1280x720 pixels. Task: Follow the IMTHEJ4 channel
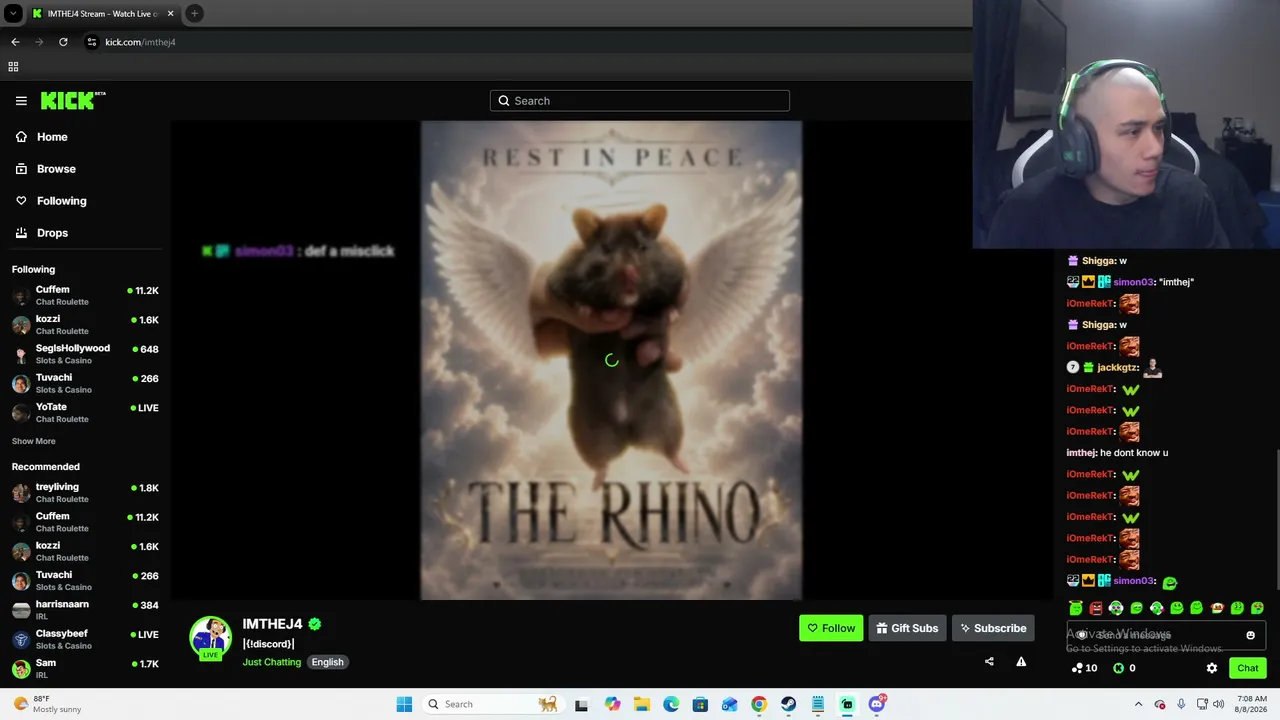(x=831, y=628)
